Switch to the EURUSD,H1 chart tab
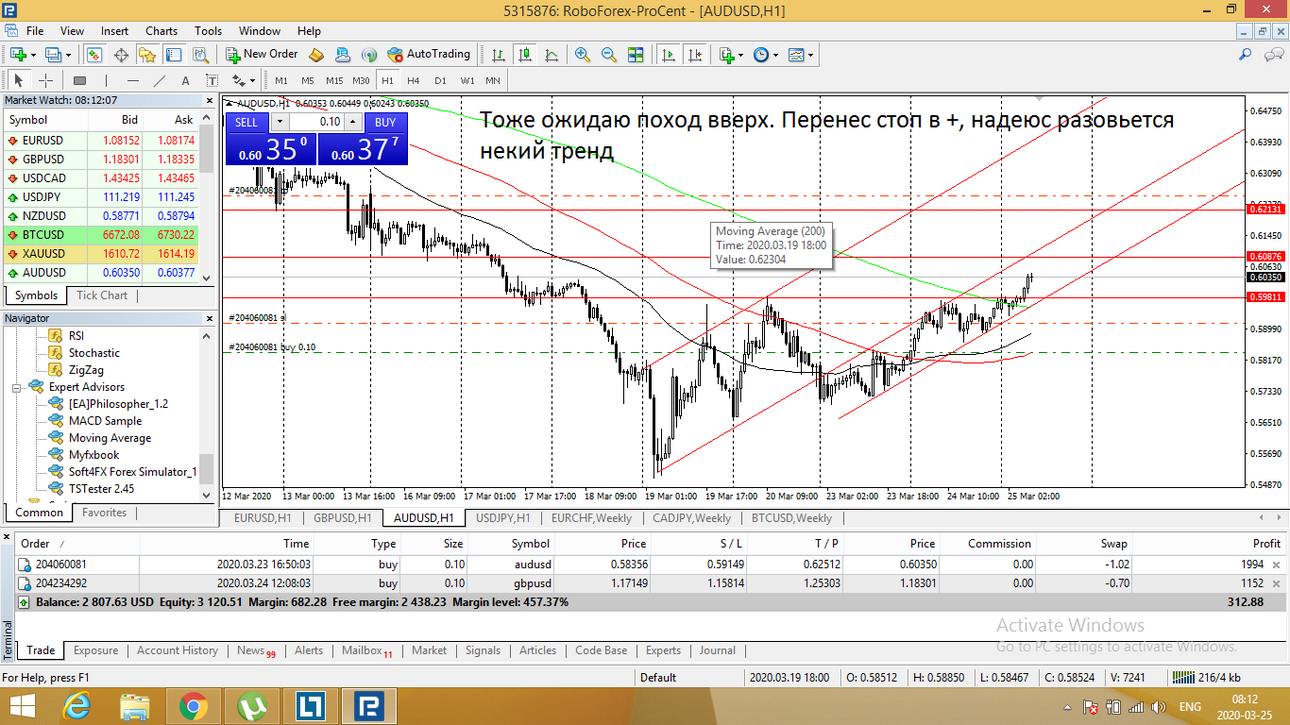Image resolution: width=1290 pixels, height=725 pixels. click(262, 518)
